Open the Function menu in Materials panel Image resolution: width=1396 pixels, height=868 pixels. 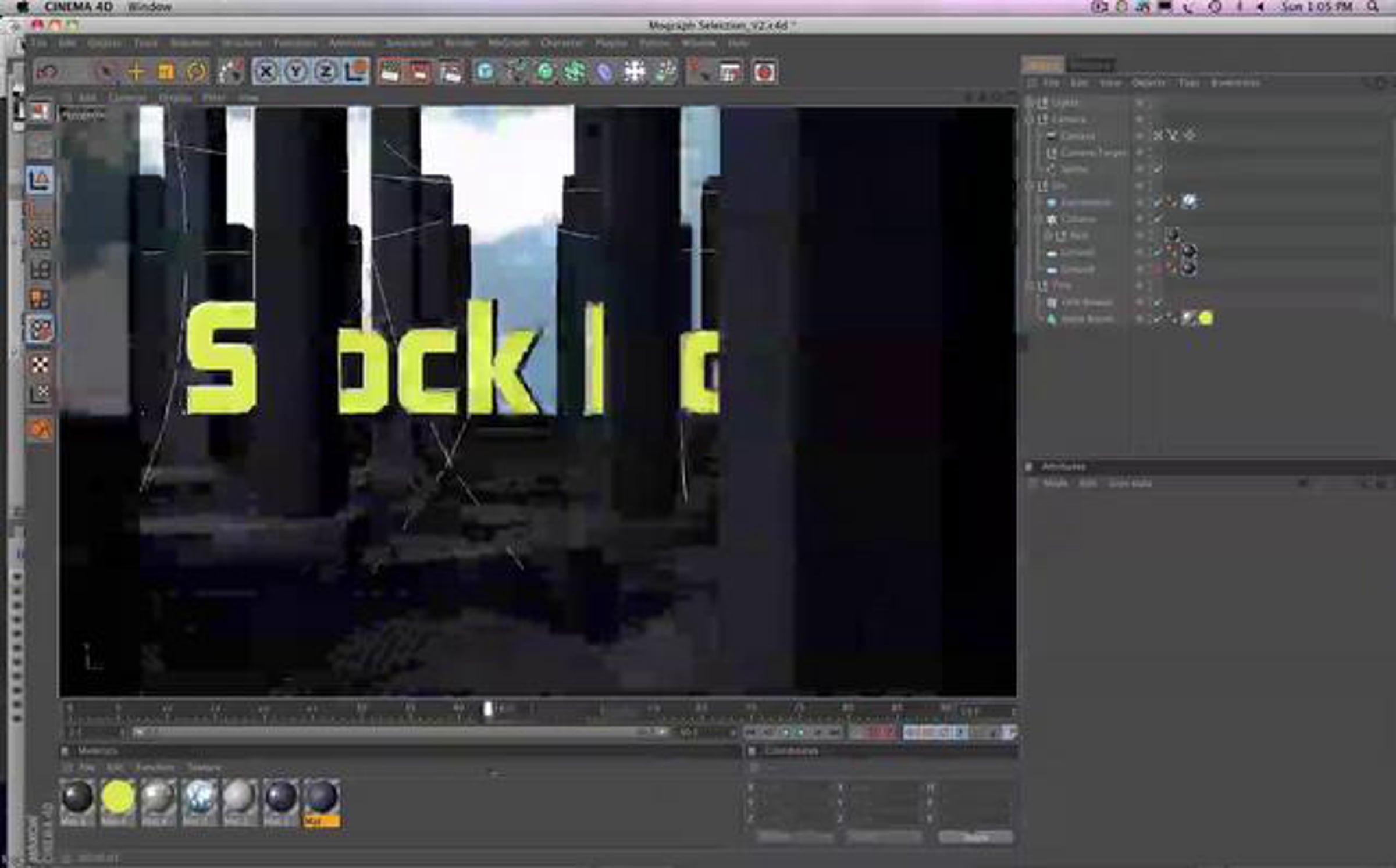[x=155, y=767]
